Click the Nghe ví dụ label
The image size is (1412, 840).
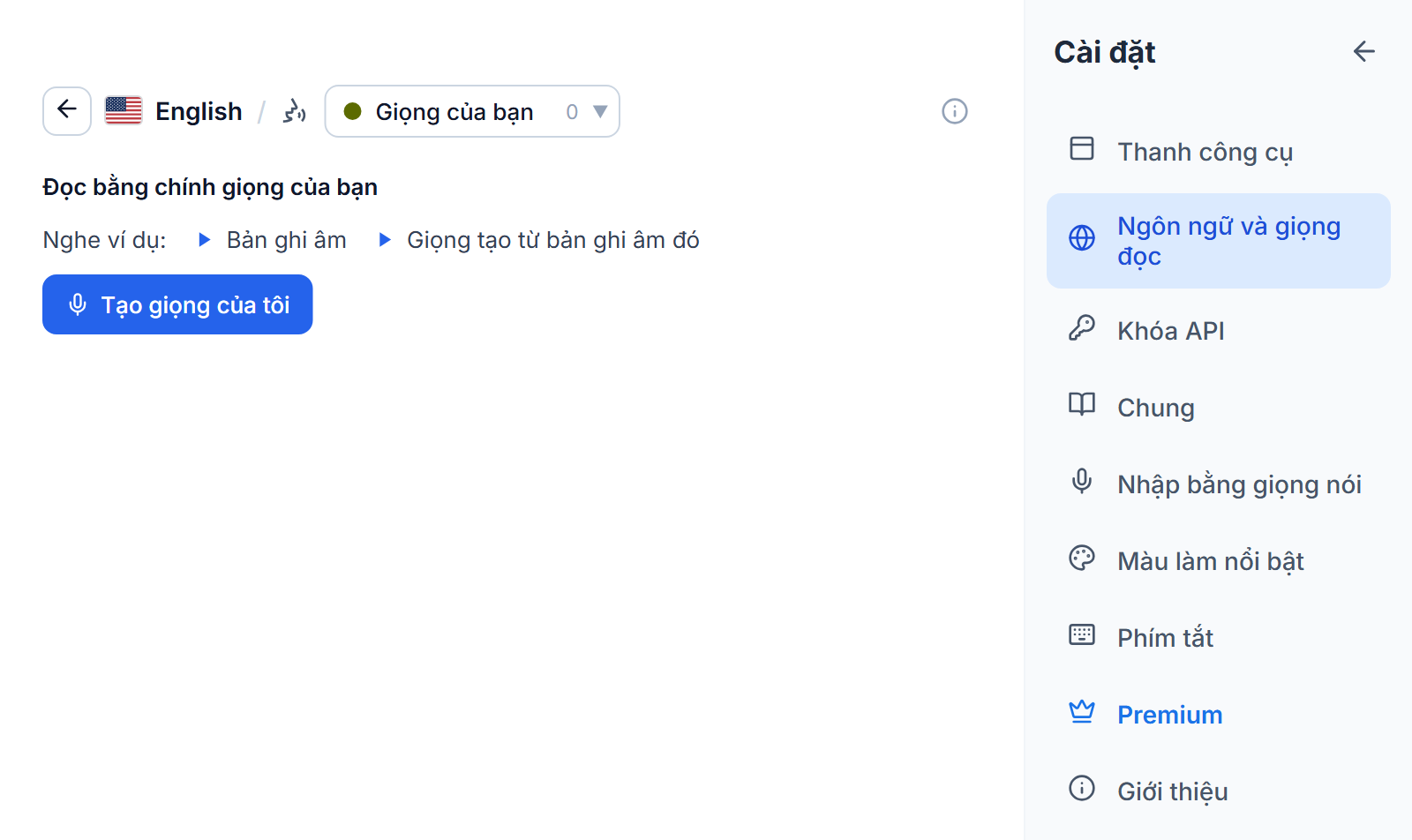pos(104,240)
